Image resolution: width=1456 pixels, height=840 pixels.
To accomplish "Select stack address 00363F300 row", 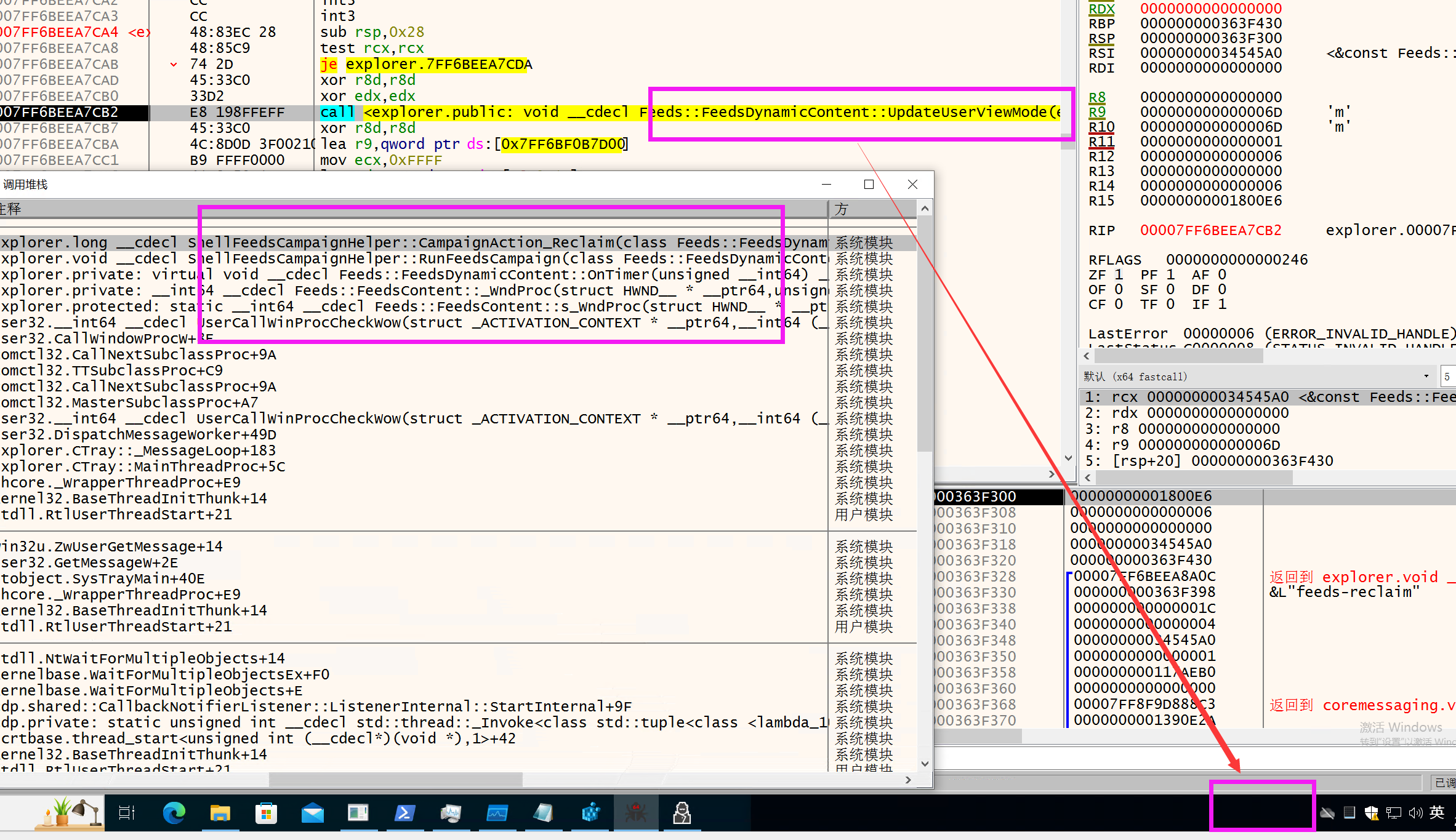I will click(x=1195, y=497).
